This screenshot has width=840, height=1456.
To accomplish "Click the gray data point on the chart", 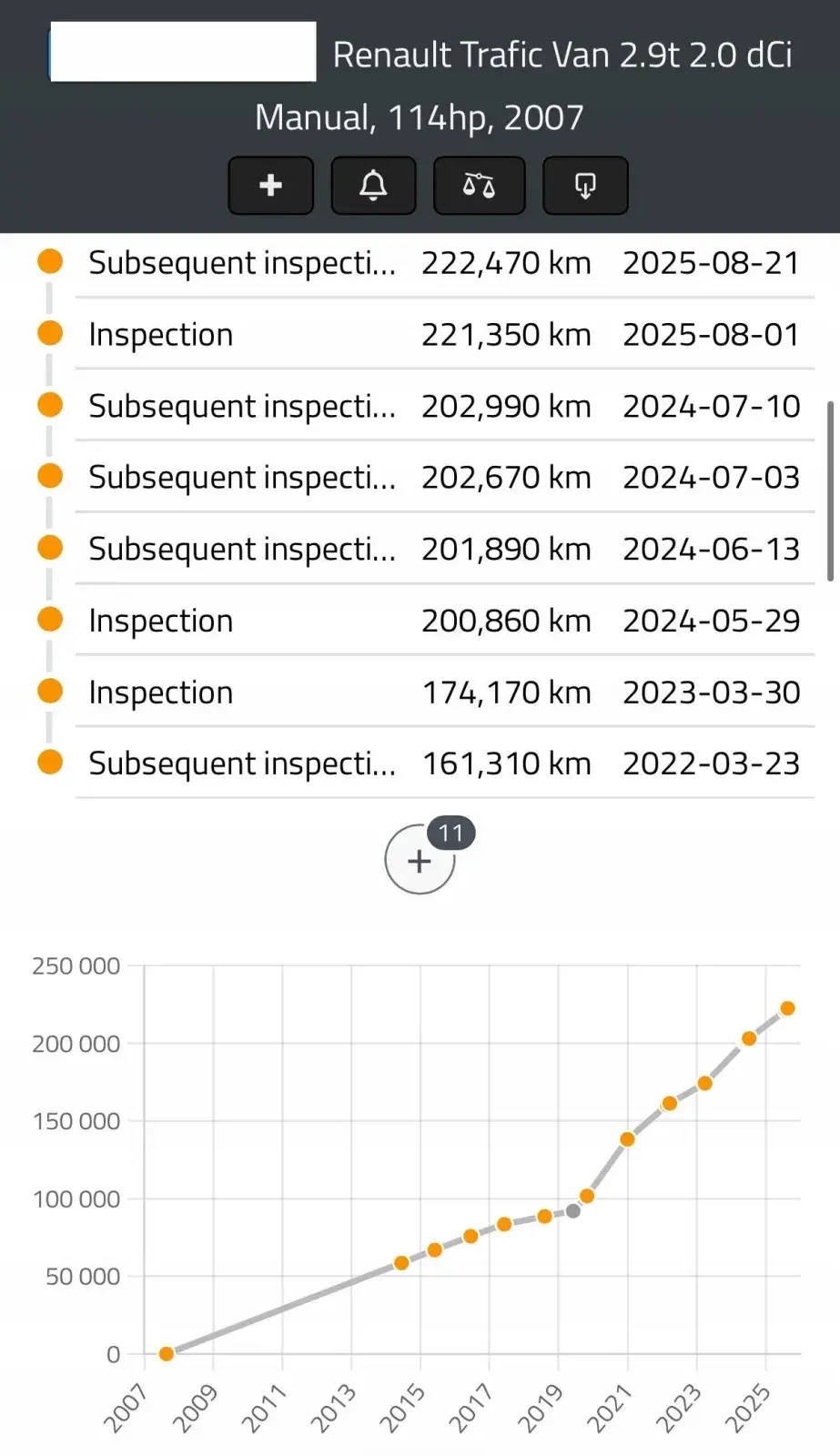I will (573, 1211).
